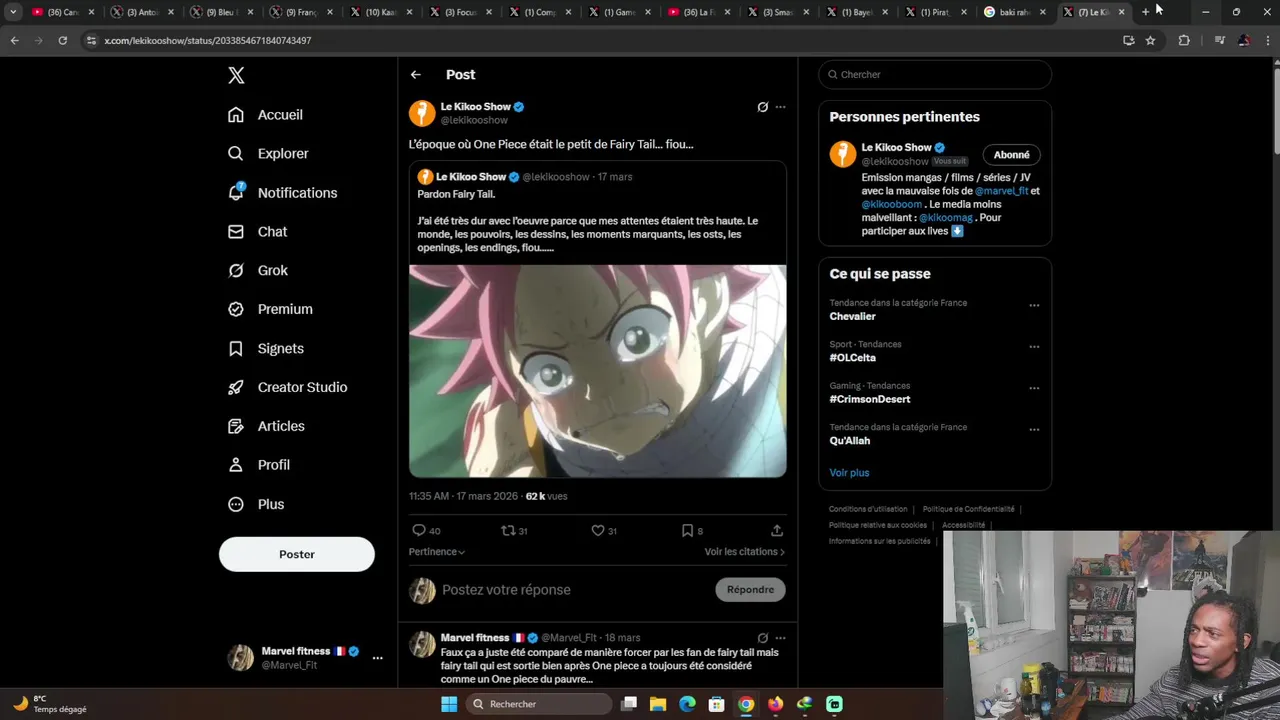Image resolution: width=1280 pixels, height=720 pixels.
Task: Open Accueil home page
Action: click(265, 115)
